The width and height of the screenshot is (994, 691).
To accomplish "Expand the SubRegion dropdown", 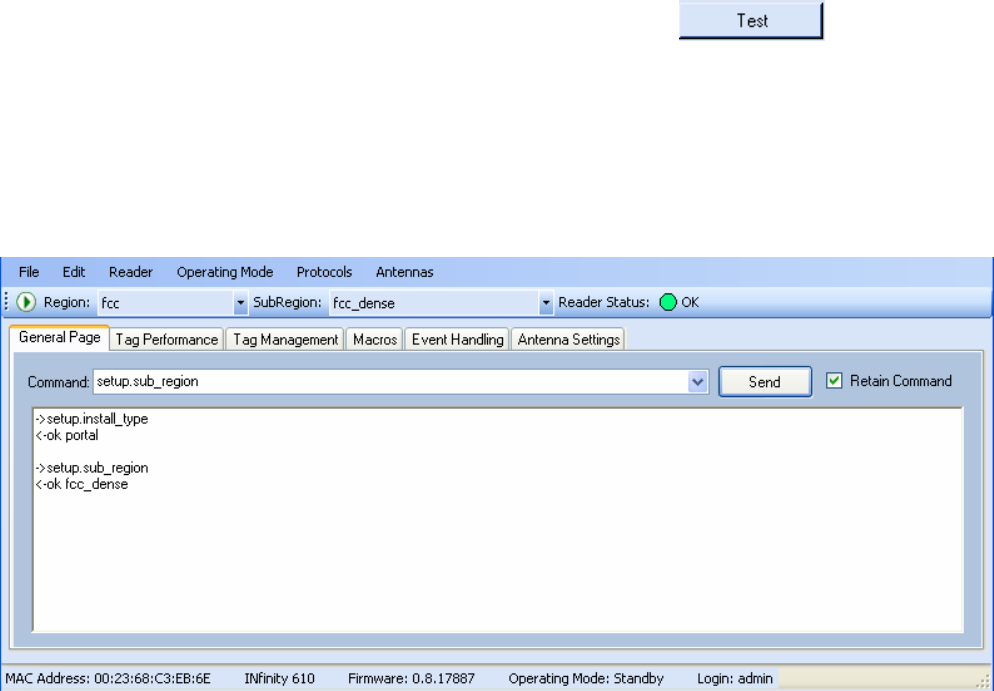I will click(x=546, y=303).
